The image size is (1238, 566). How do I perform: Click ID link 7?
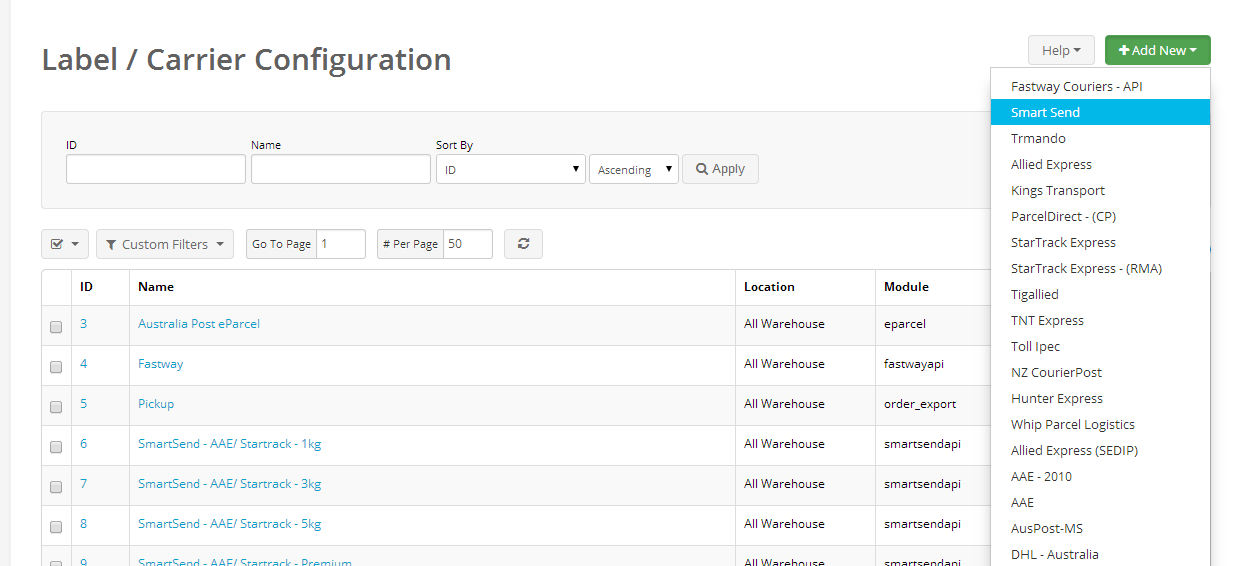coord(84,484)
